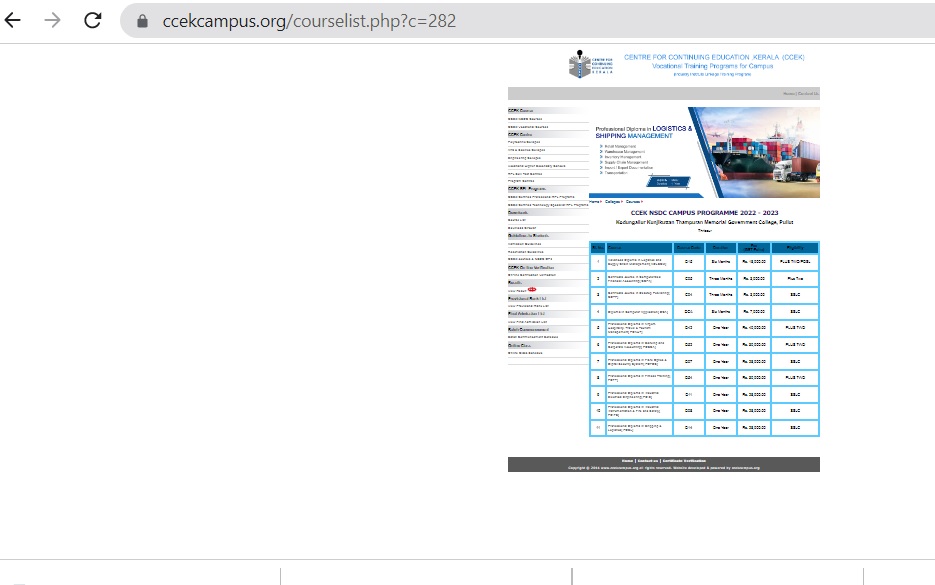Click Colleges in the breadcrumb trail
This screenshot has width=935, height=585.
pyautogui.click(x=613, y=201)
